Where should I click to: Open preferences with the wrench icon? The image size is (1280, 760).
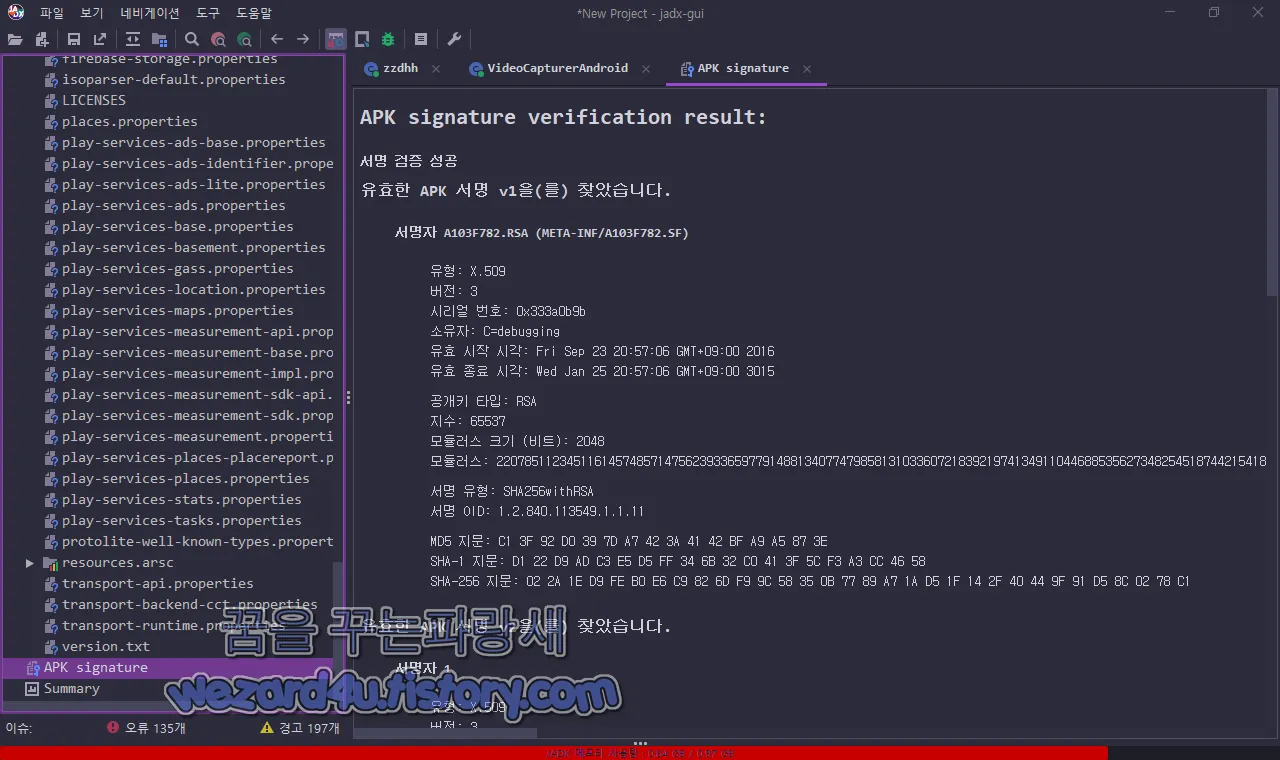(454, 39)
